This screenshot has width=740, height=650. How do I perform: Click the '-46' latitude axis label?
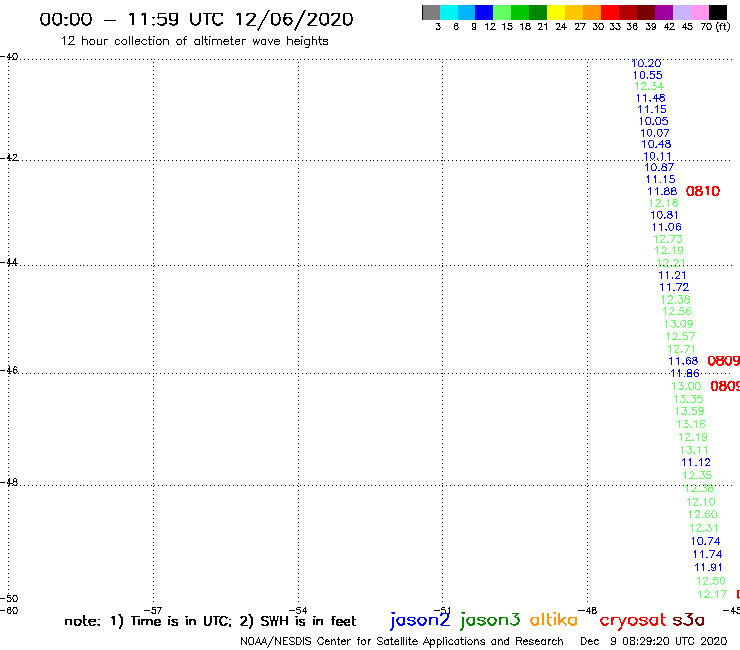point(9,370)
